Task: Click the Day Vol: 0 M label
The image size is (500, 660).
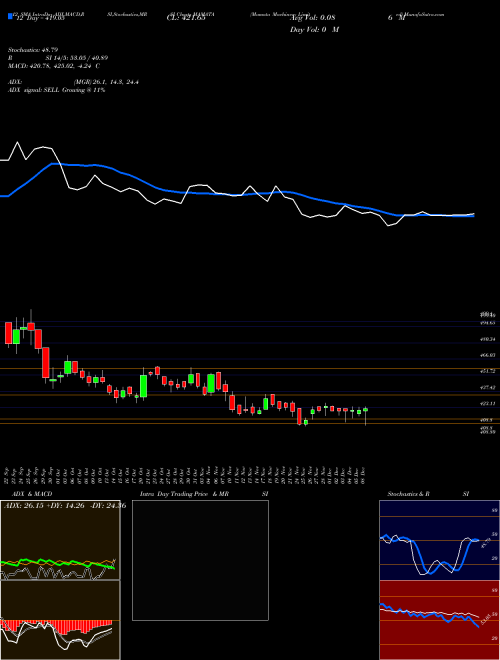Action: tap(314, 30)
